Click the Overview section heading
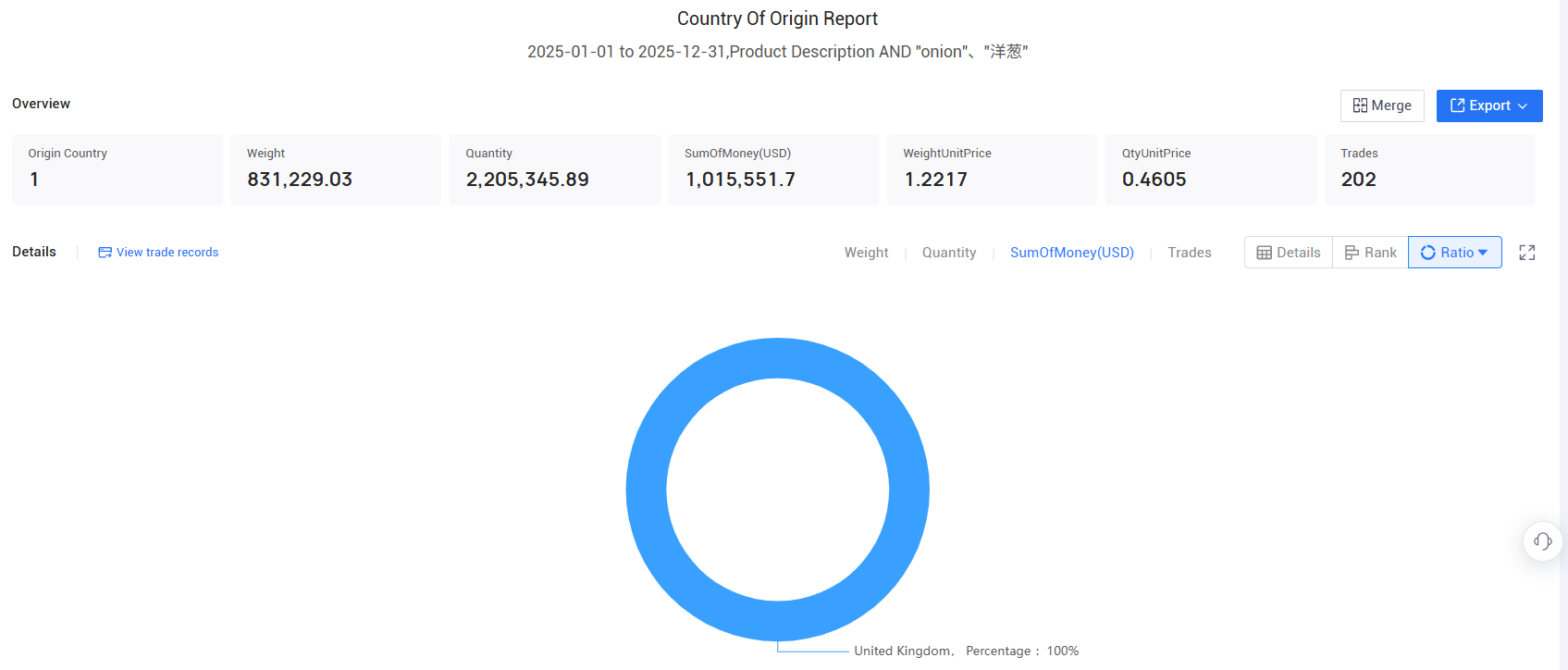This screenshot has width=1568, height=670. pos(41,104)
